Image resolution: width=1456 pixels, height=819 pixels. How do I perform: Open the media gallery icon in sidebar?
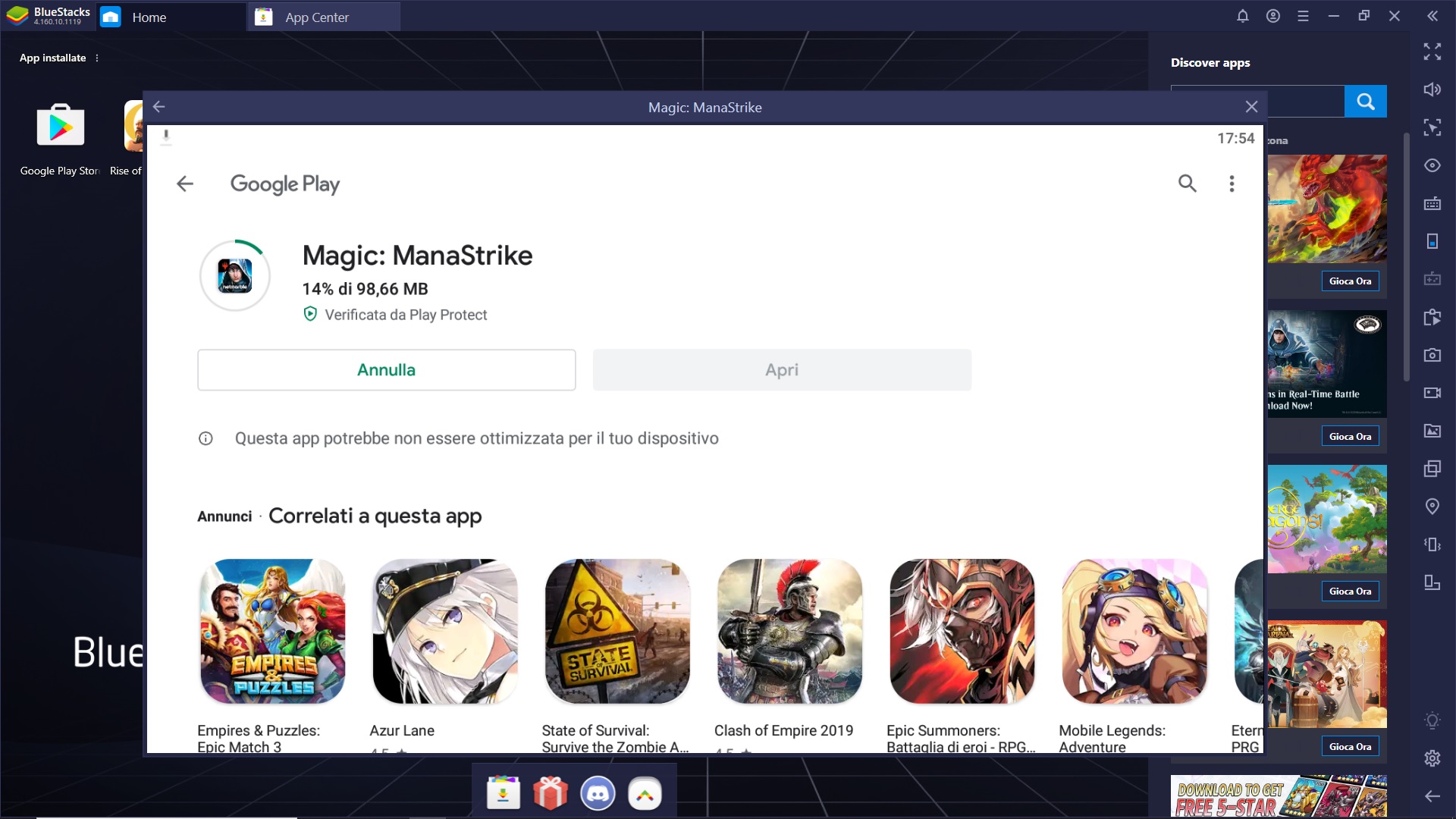(x=1432, y=431)
